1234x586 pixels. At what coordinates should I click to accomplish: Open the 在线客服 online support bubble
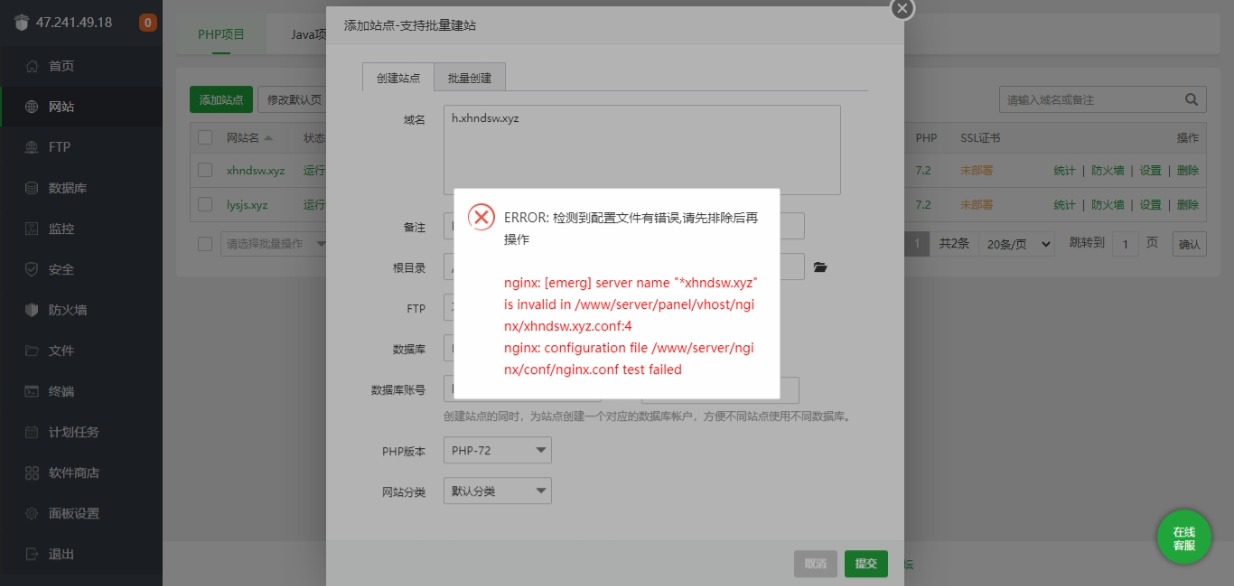[1184, 538]
